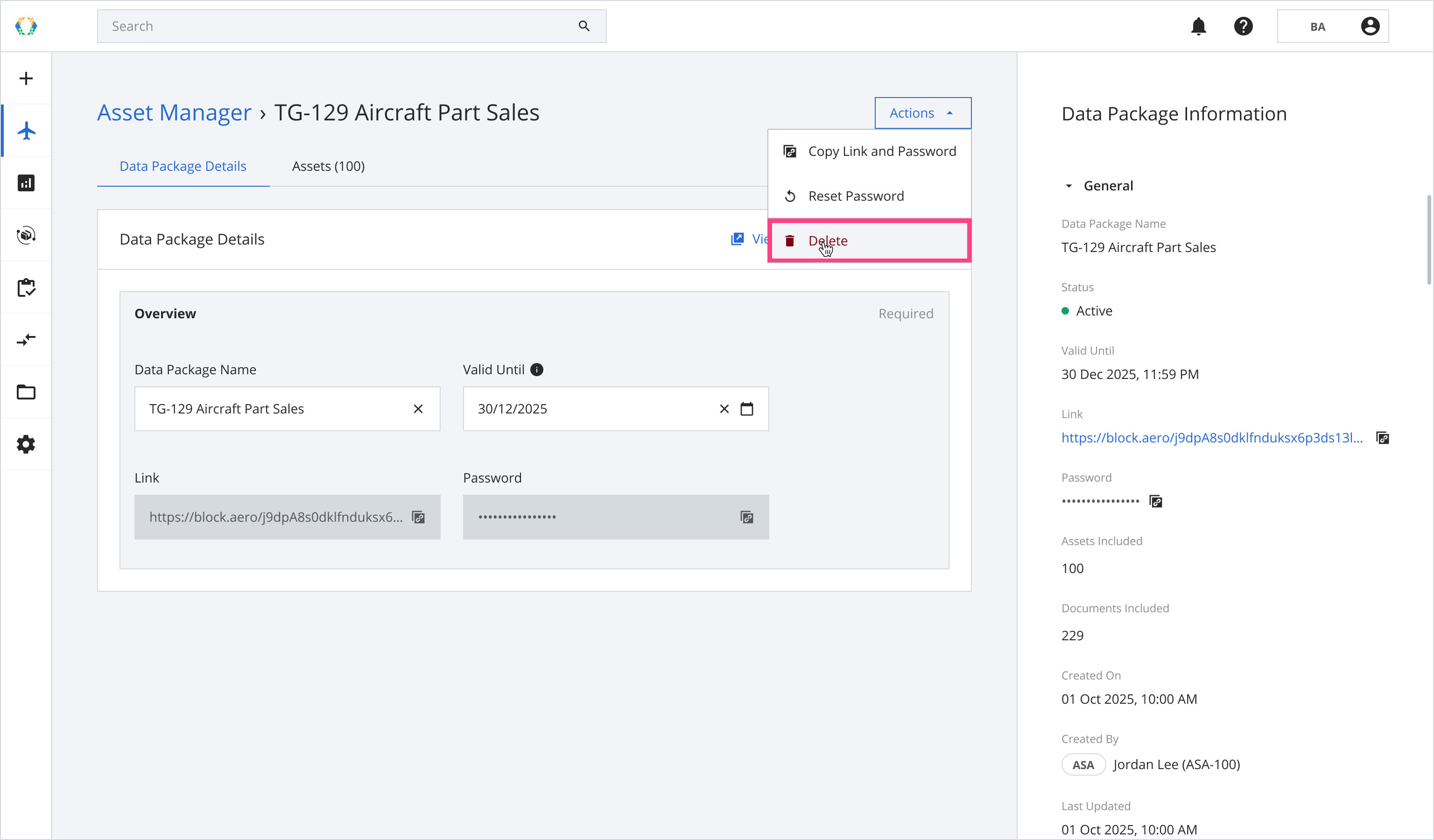Collapse the General section expander
Viewport: 1434px width, 840px height.
[x=1068, y=186]
